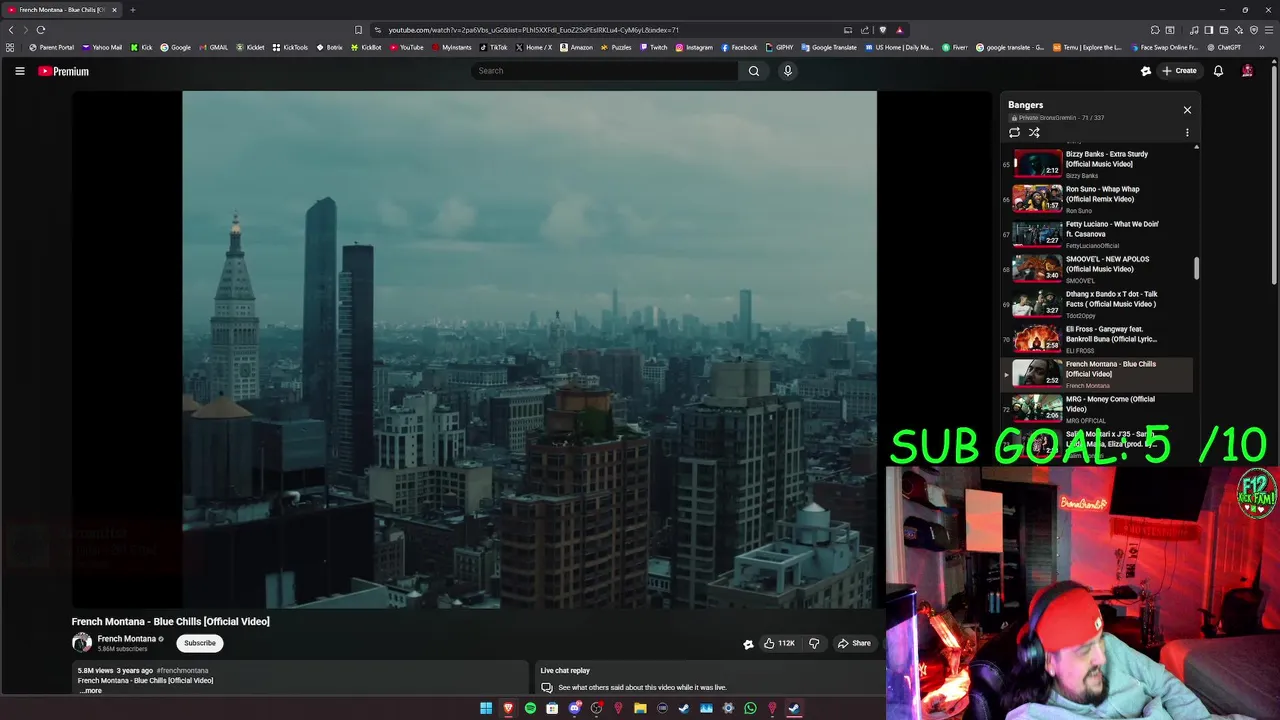Click the Bangers playlist title
The height and width of the screenshot is (720, 1280).
(1025, 105)
